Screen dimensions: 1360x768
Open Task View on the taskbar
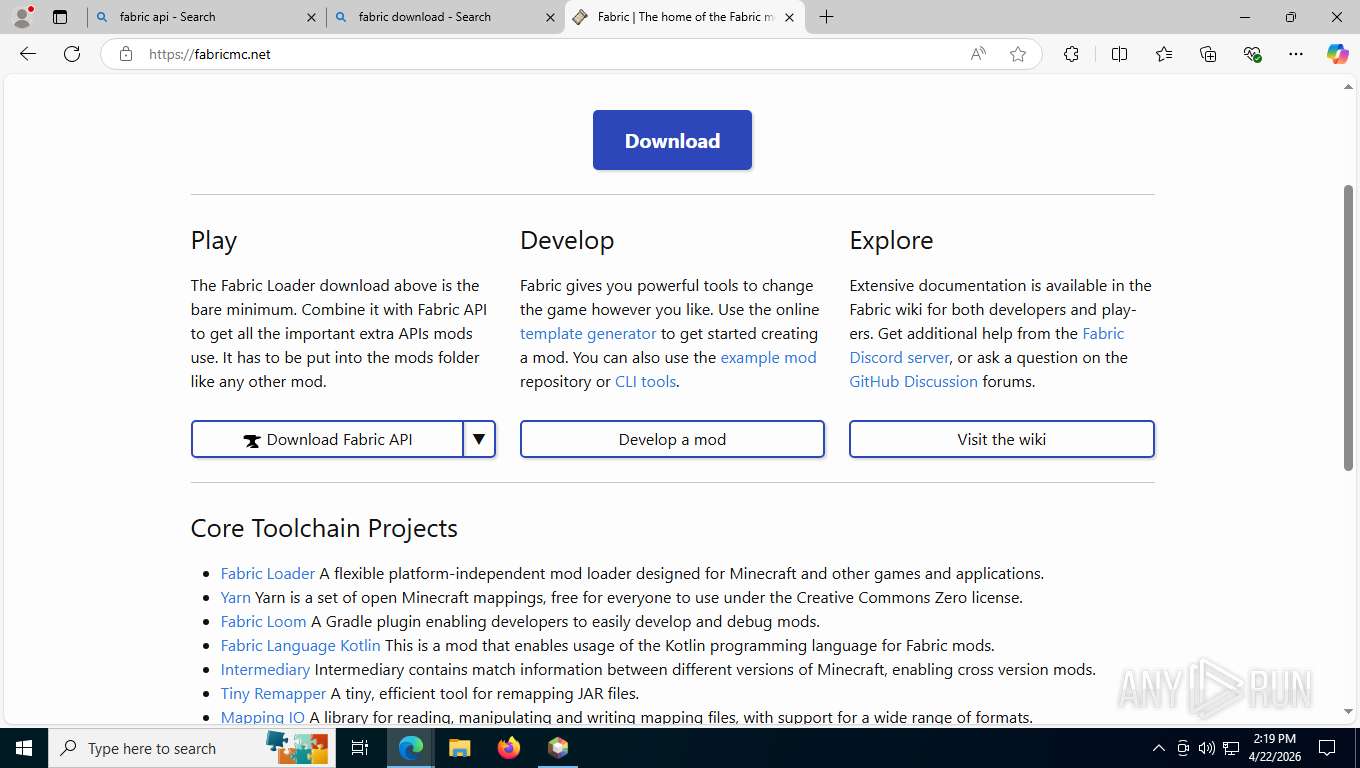360,748
